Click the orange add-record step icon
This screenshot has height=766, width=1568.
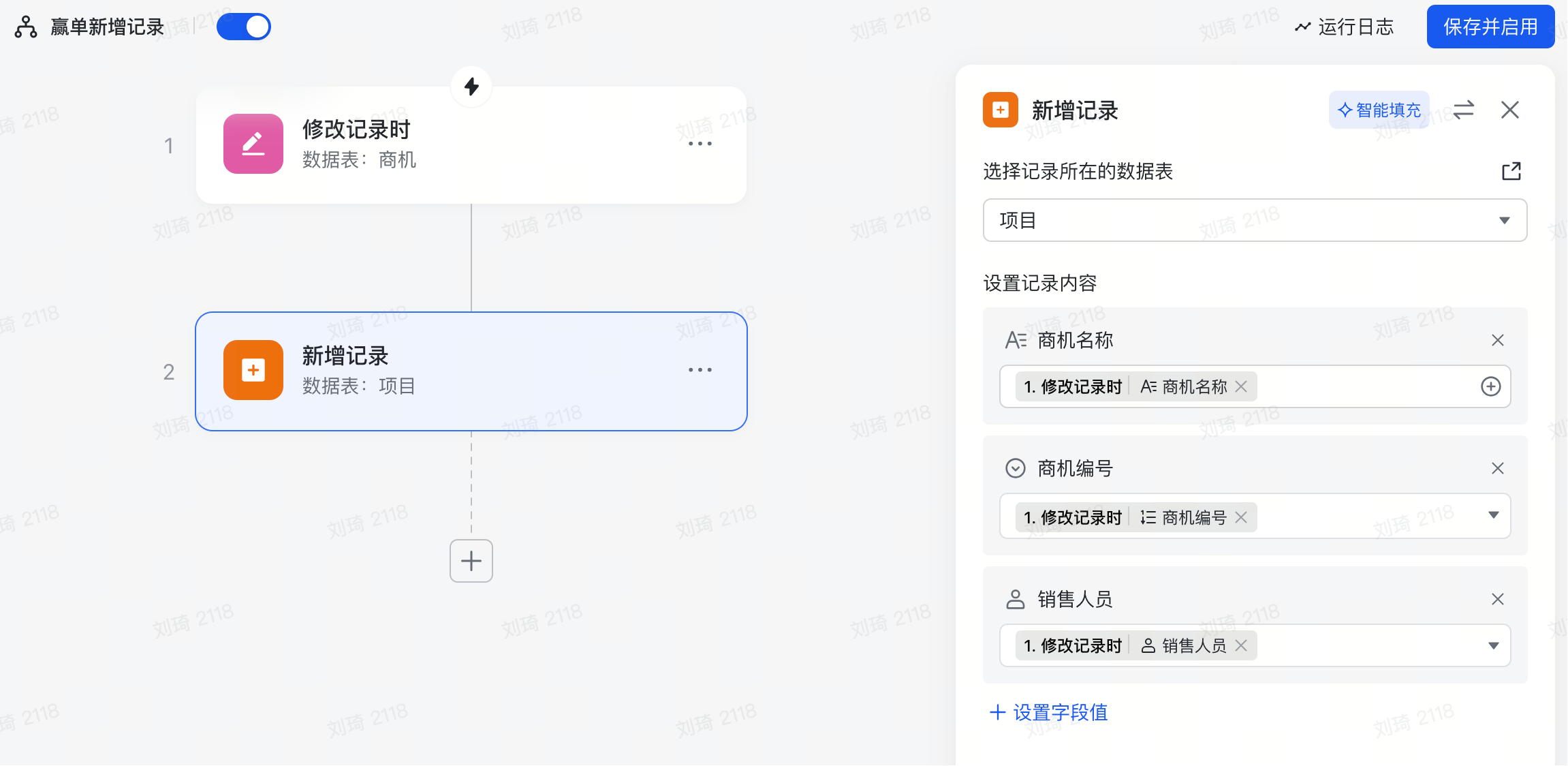click(253, 370)
